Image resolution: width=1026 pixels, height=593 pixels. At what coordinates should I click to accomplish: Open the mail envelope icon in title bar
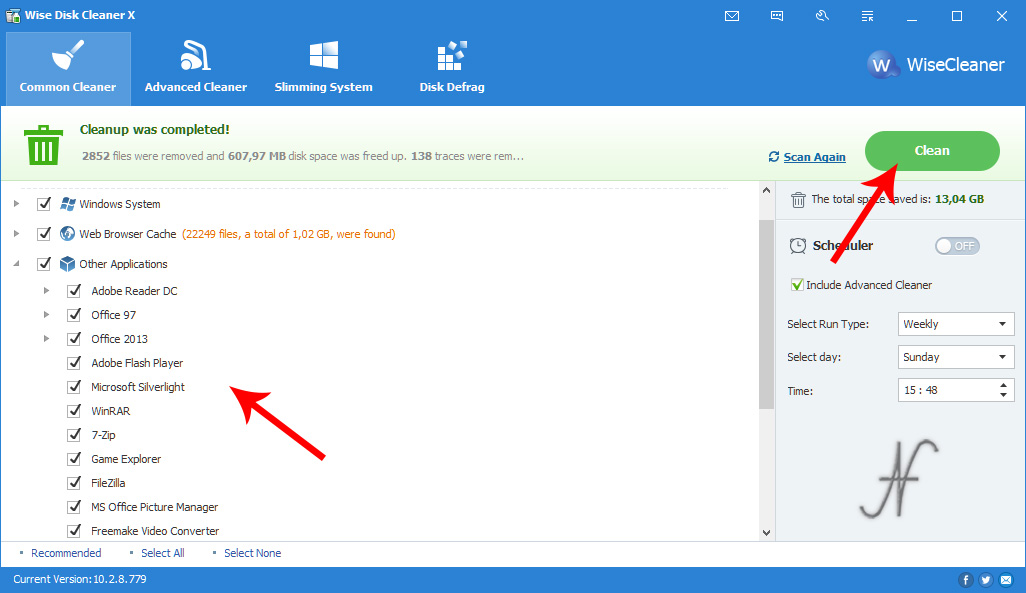(732, 16)
